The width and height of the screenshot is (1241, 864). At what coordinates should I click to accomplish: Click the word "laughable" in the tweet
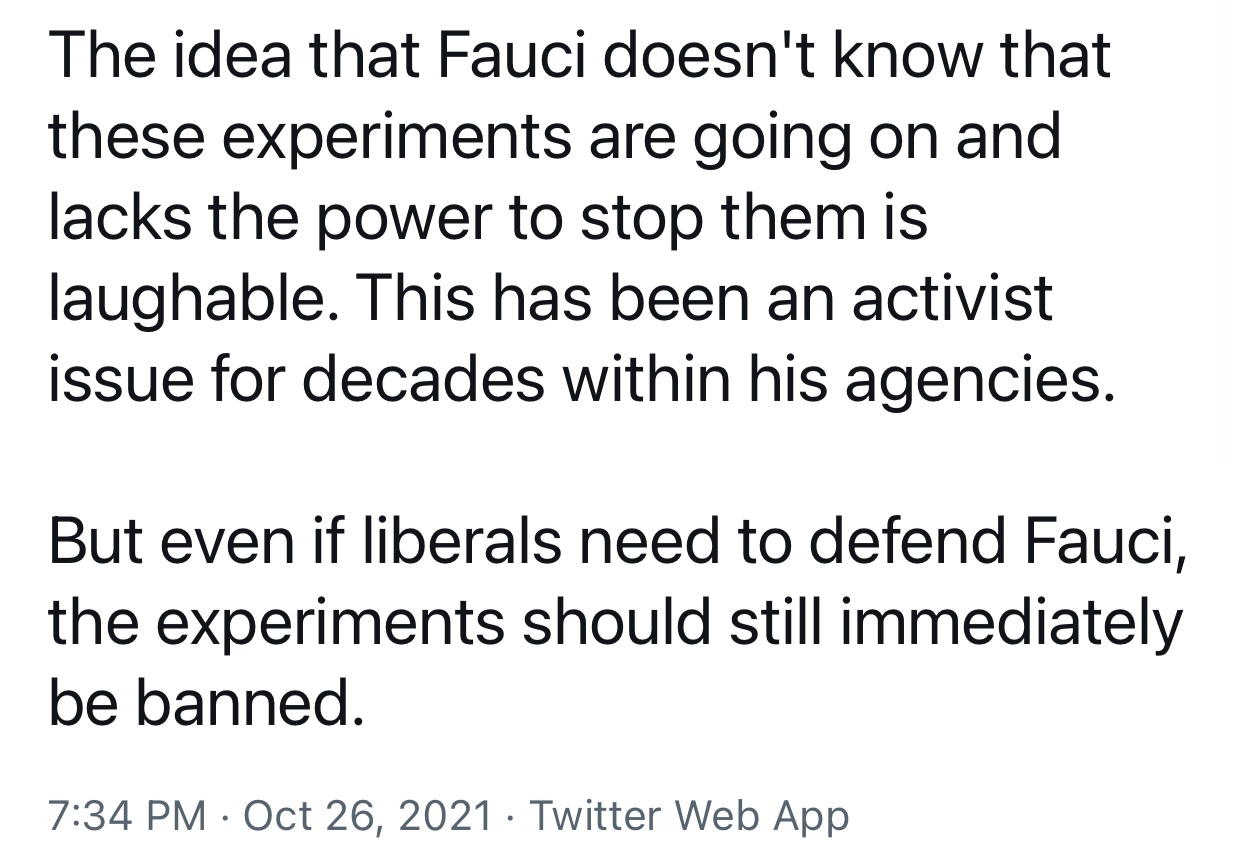tap(185, 299)
